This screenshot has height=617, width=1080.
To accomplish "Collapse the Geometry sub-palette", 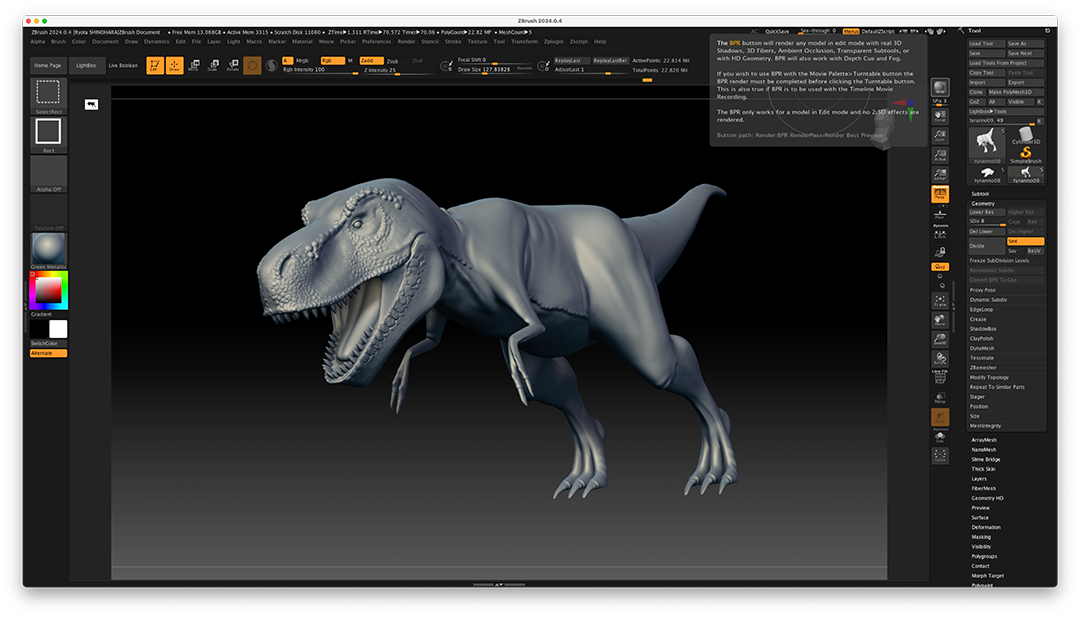I will [983, 203].
